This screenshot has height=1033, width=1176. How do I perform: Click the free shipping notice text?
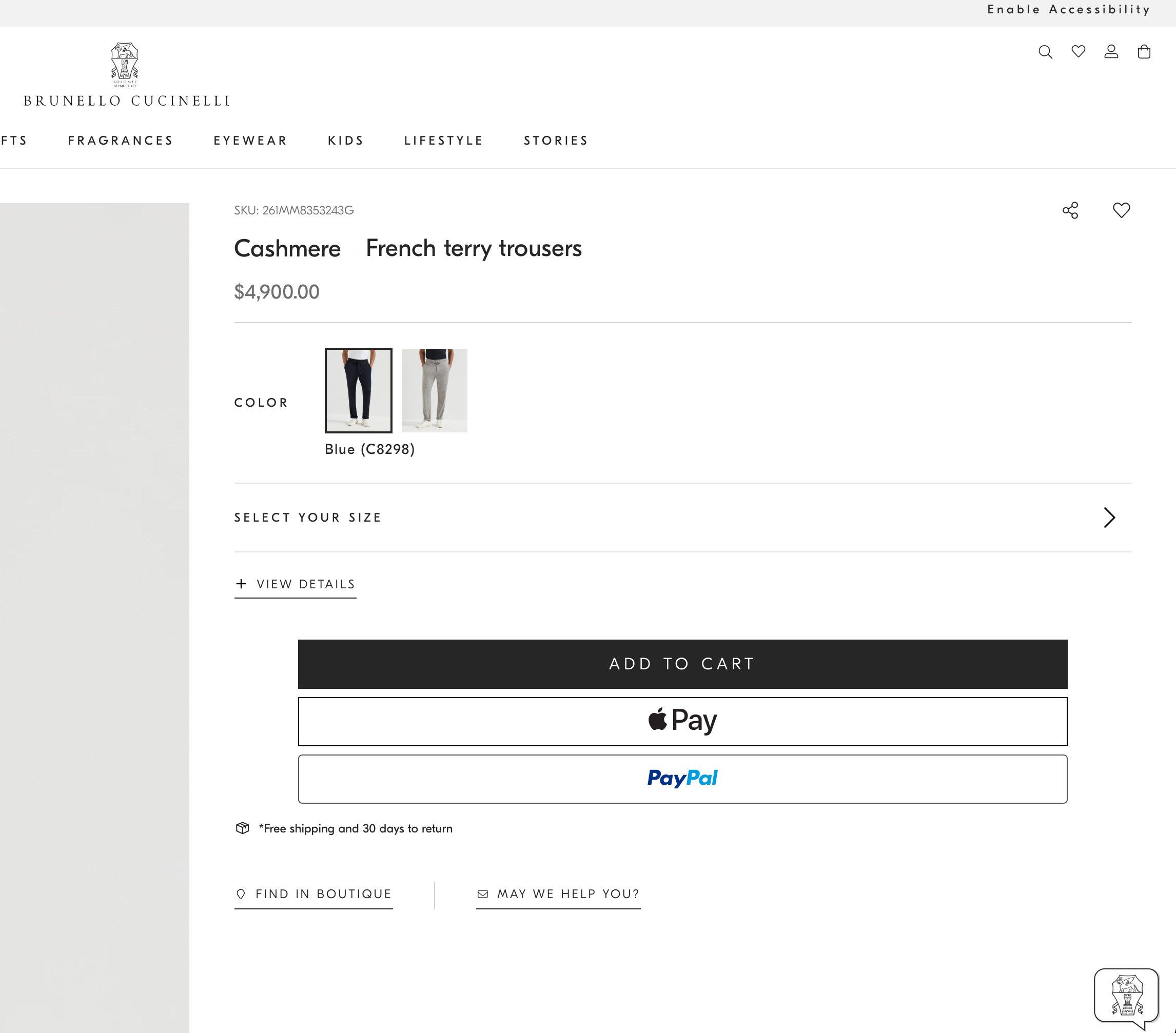pos(356,829)
